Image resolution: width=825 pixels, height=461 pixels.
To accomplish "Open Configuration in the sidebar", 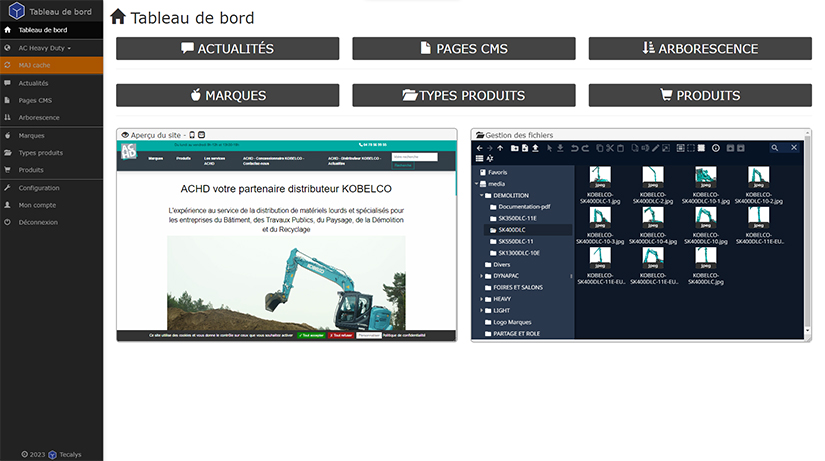I will [x=52, y=188].
